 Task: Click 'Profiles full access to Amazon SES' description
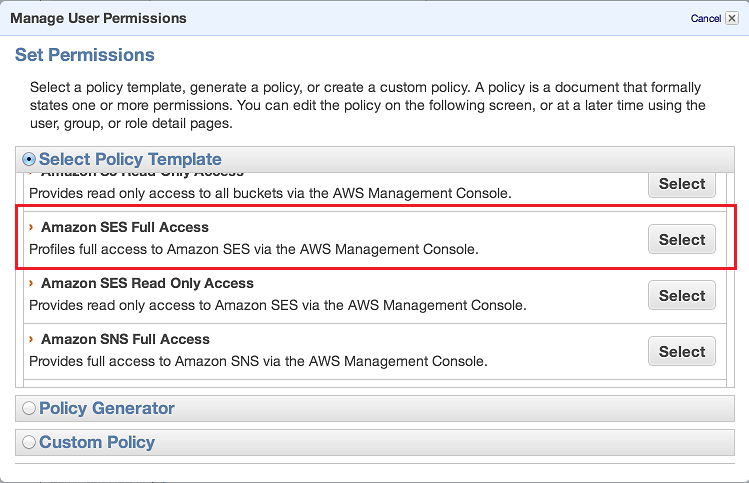[254, 249]
